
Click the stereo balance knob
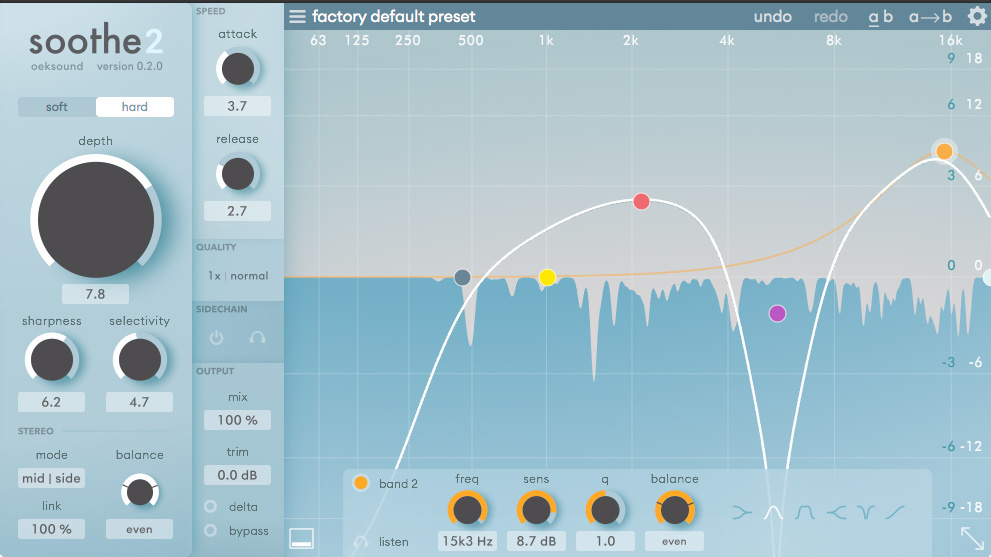click(x=140, y=492)
